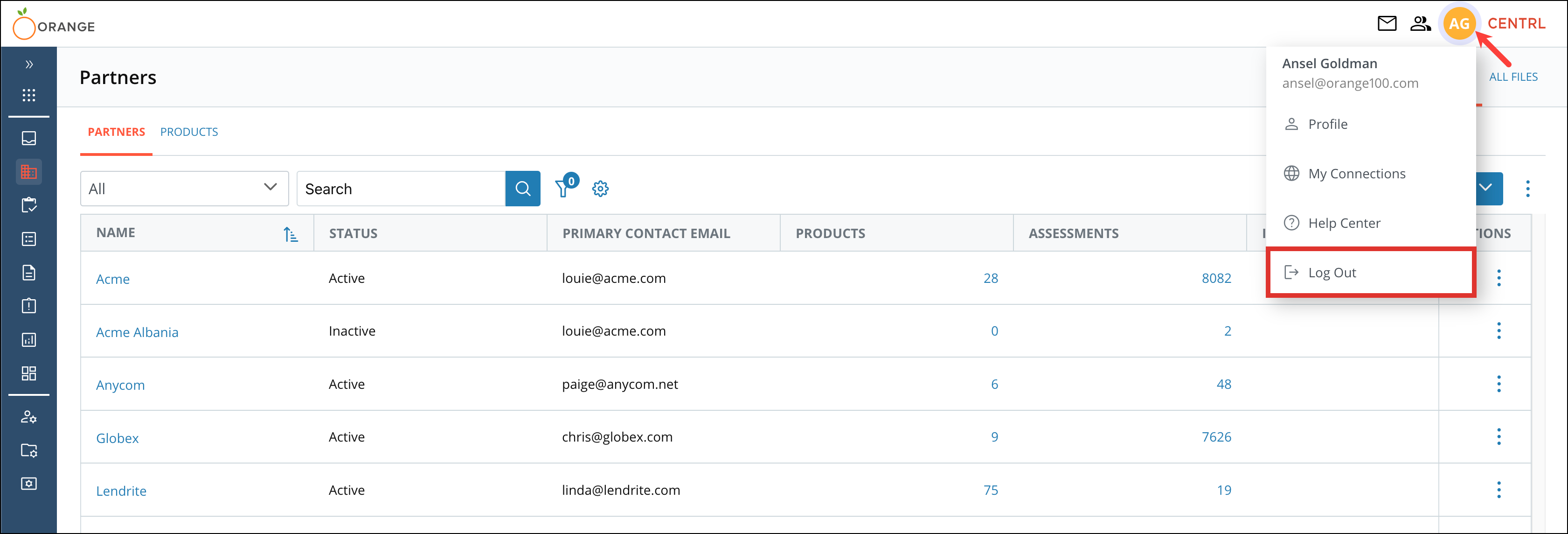Open the reports chart icon in sidebar

coord(28,340)
